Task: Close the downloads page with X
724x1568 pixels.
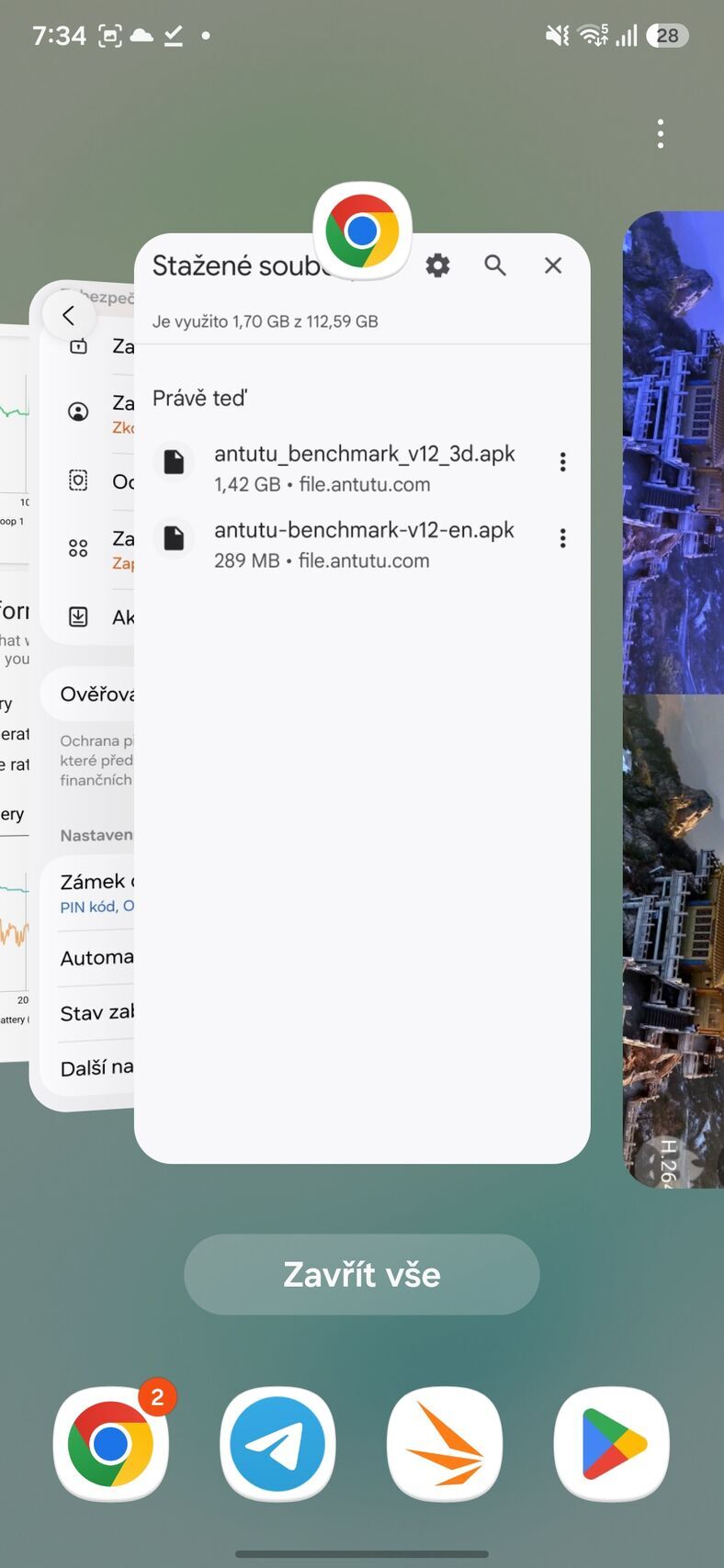Action: (553, 265)
